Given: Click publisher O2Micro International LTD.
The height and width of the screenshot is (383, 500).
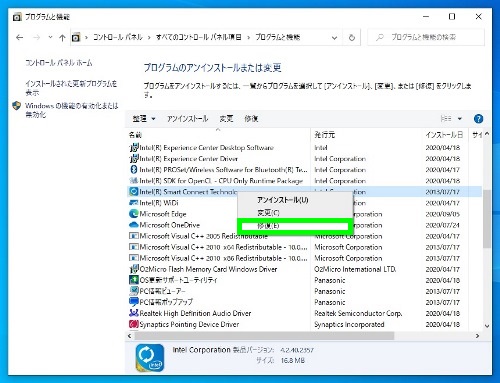Looking at the screenshot, I should 355,269.
